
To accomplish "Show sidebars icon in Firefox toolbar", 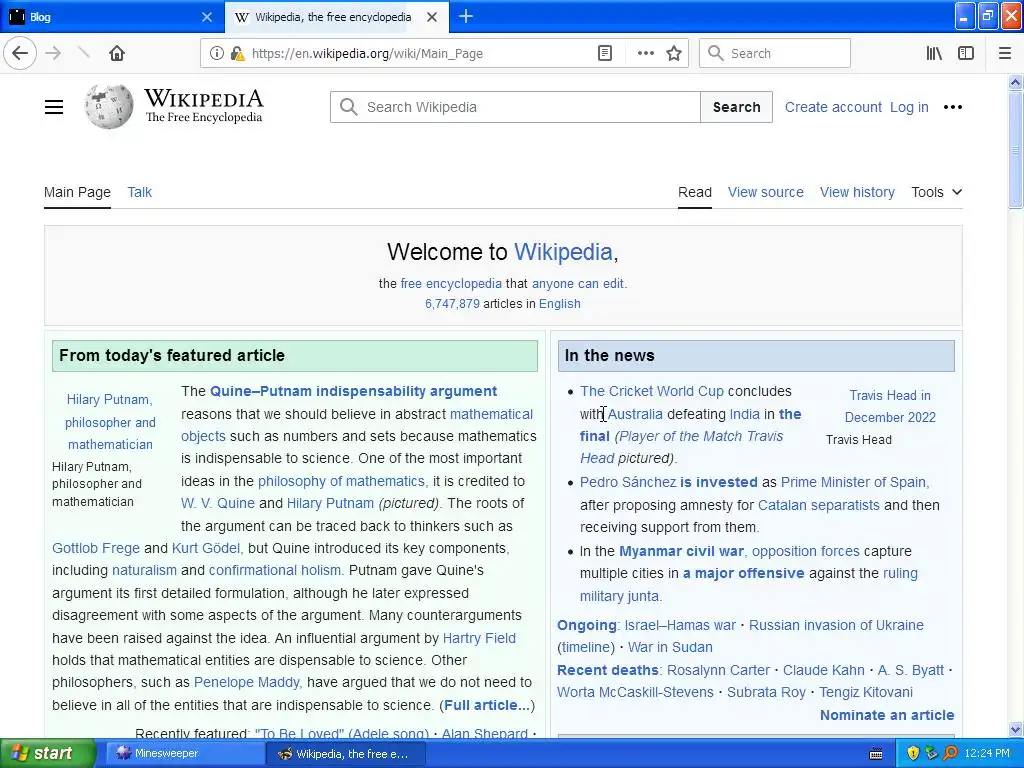I will 966,54.
